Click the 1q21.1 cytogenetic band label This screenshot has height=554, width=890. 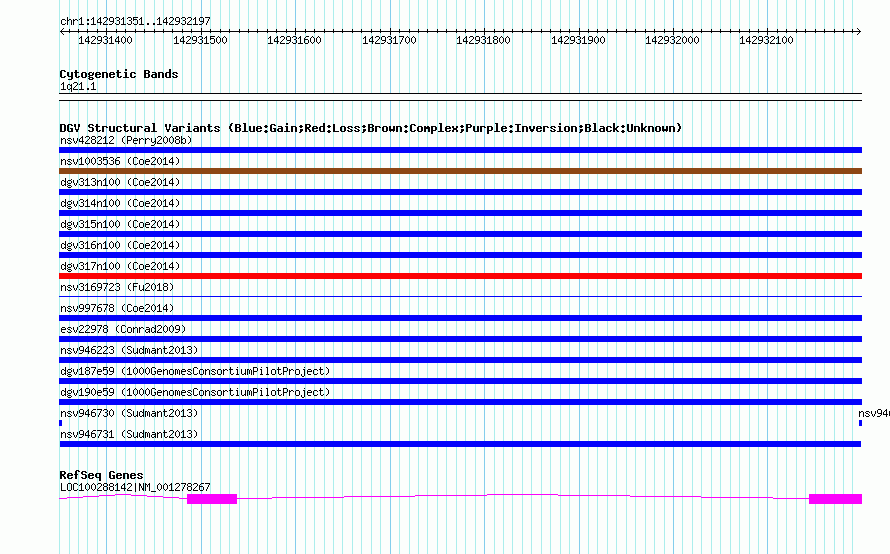click(78, 86)
